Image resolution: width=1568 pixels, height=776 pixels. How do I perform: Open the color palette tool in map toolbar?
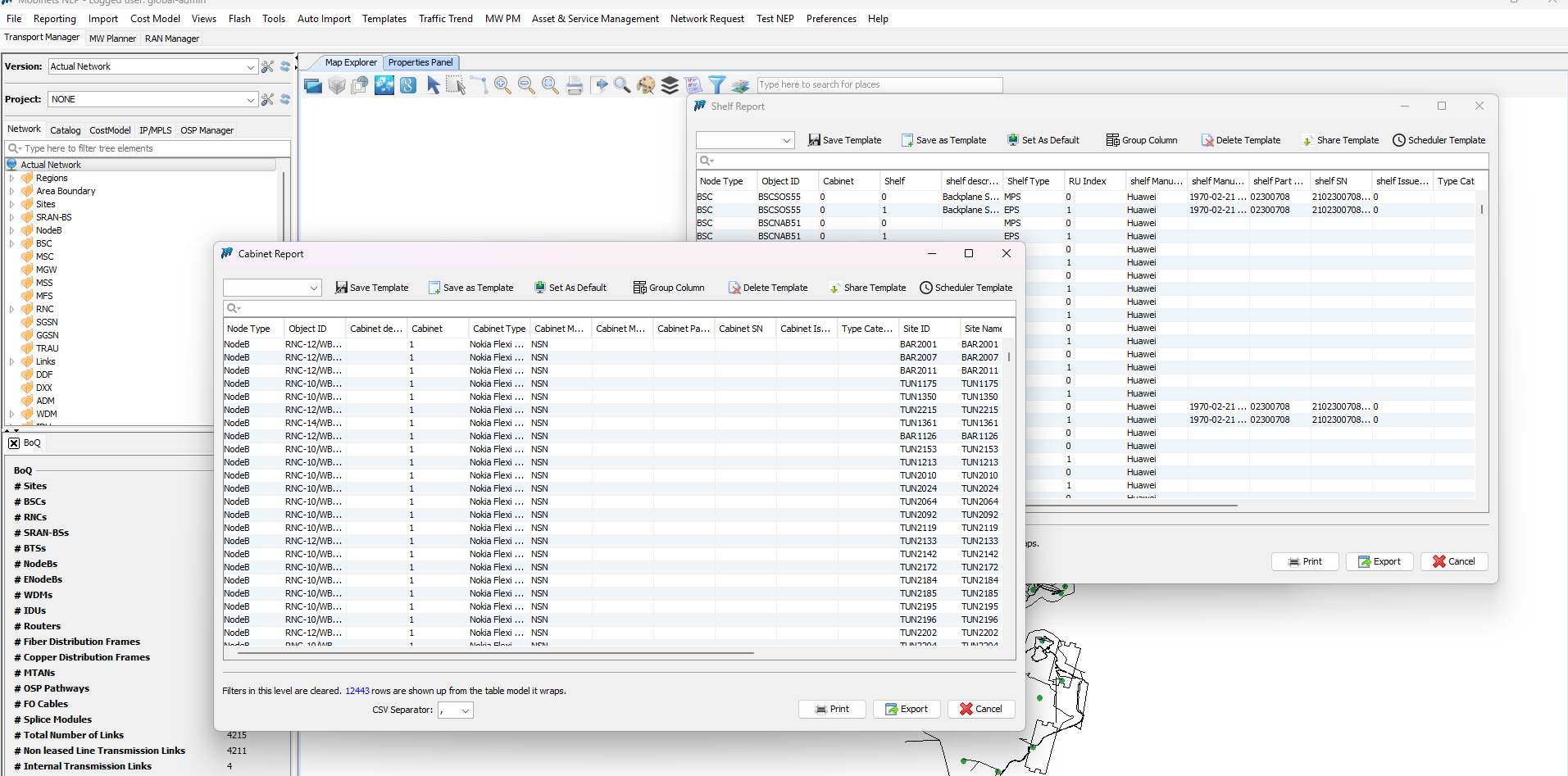click(x=646, y=85)
